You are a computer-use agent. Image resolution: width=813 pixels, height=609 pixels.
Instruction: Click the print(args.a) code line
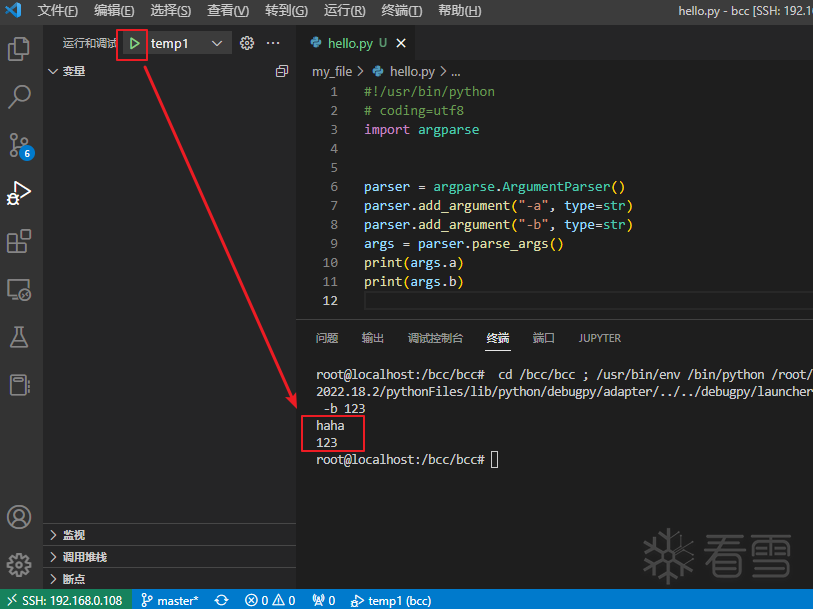(x=413, y=263)
